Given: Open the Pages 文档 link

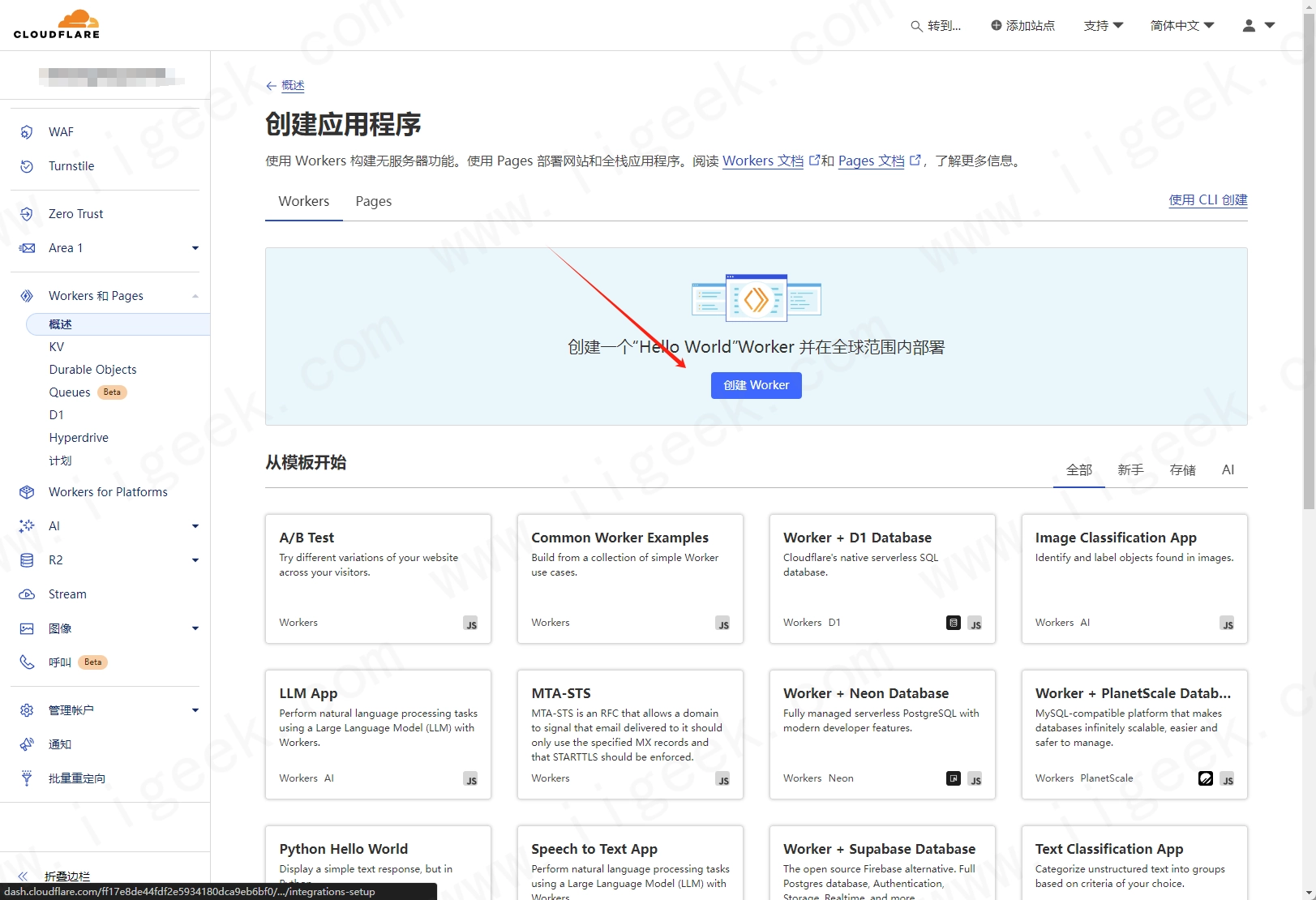Looking at the screenshot, I should pos(872,161).
